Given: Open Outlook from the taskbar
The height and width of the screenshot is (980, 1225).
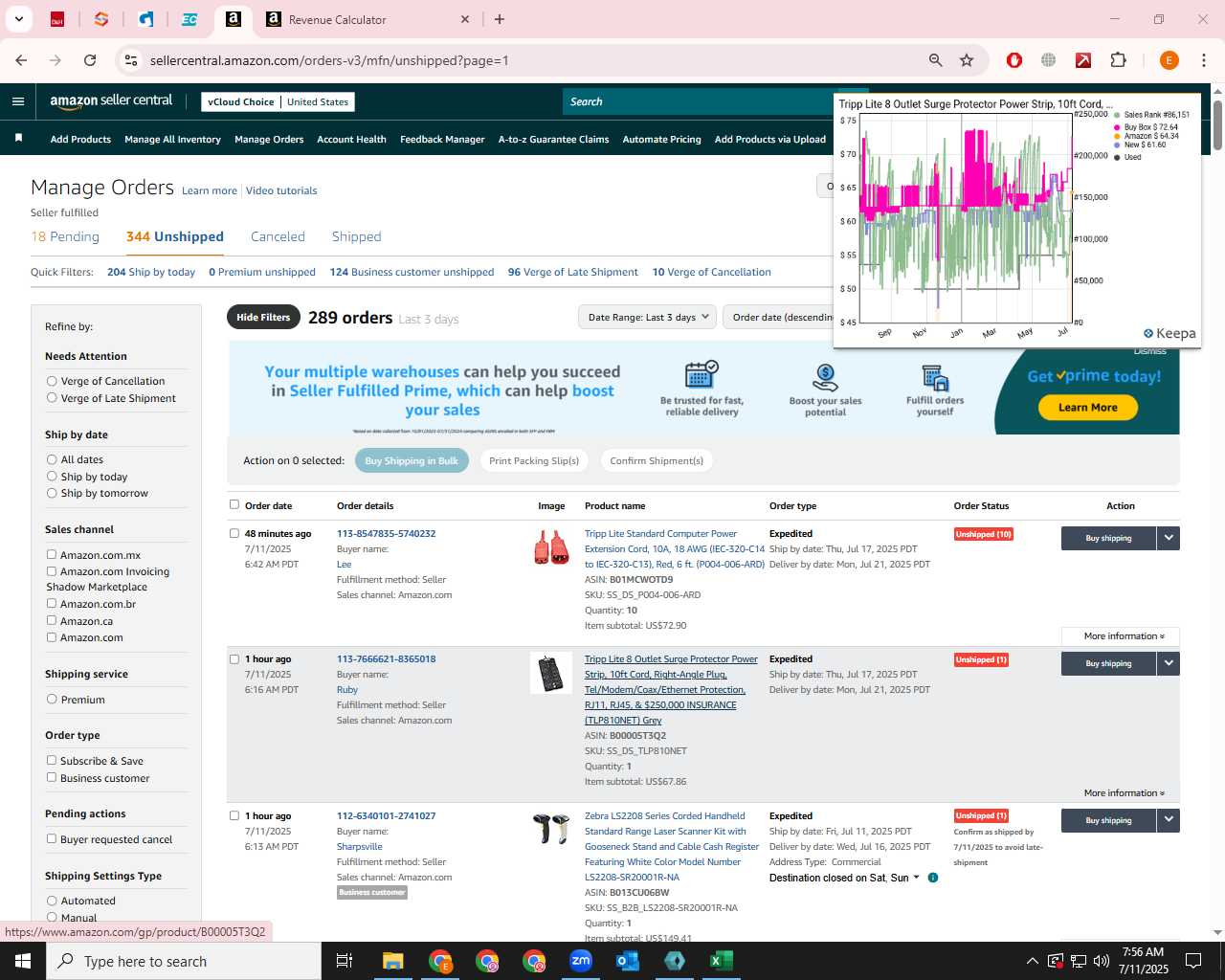Looking at the screenshot, I should click(x=628, y=961).
